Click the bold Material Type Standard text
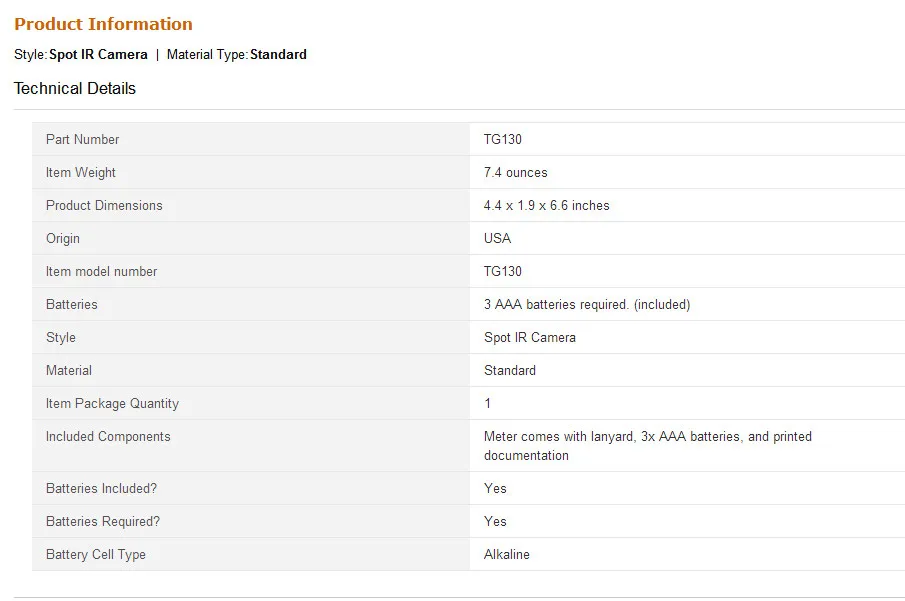Screen dimensions: 905x601 coord(278,54)
